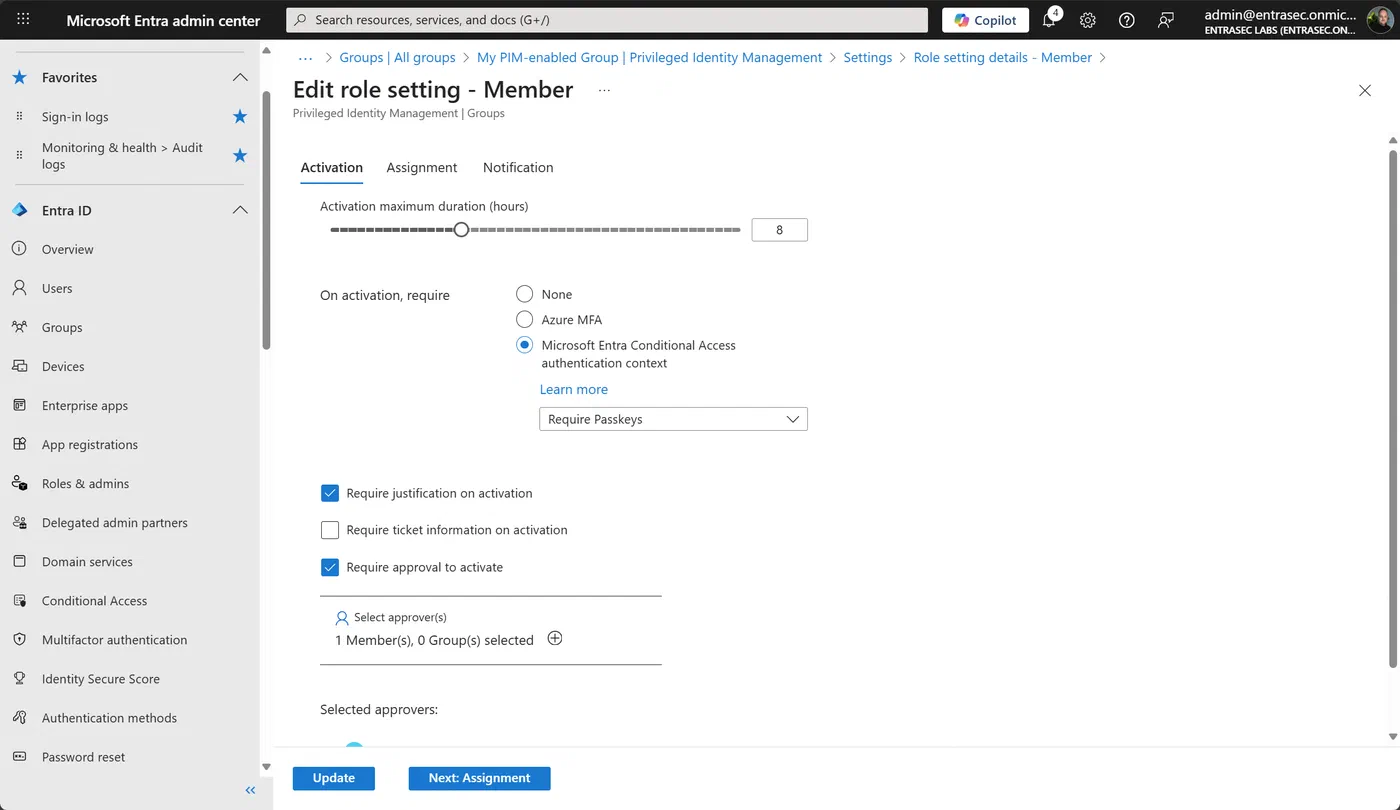Click the activation duration slider handle
Image resolution: width=1400 pixels, height=810 pixels.
click(461, 229)
